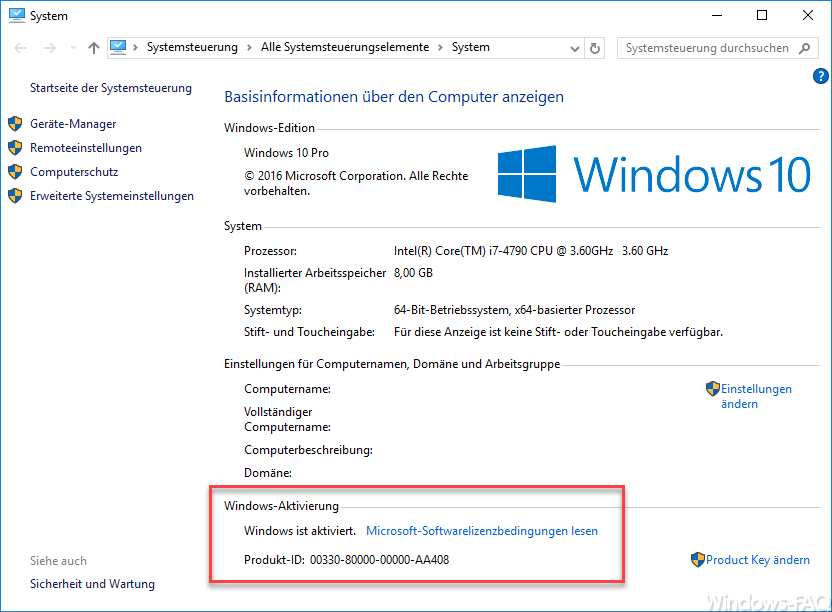832x612 pixels.
Task: Click the shield icon beside Einstellungen ändern
Action: click(x=713, y=389)
